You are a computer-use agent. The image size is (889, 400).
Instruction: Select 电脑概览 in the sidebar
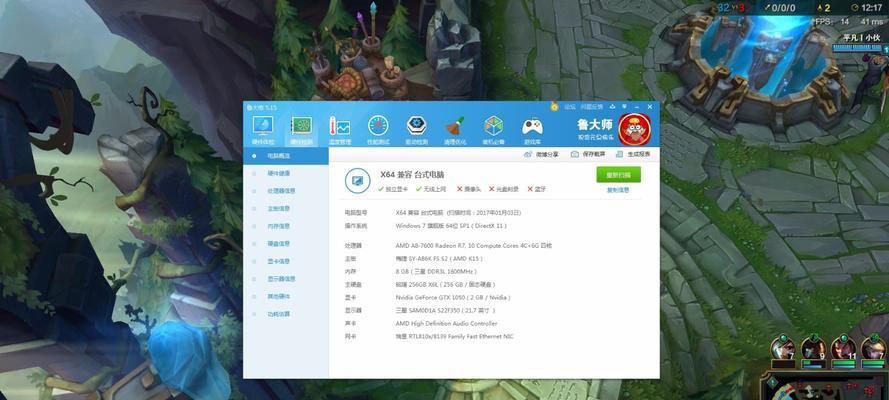(x=286, y=156)
